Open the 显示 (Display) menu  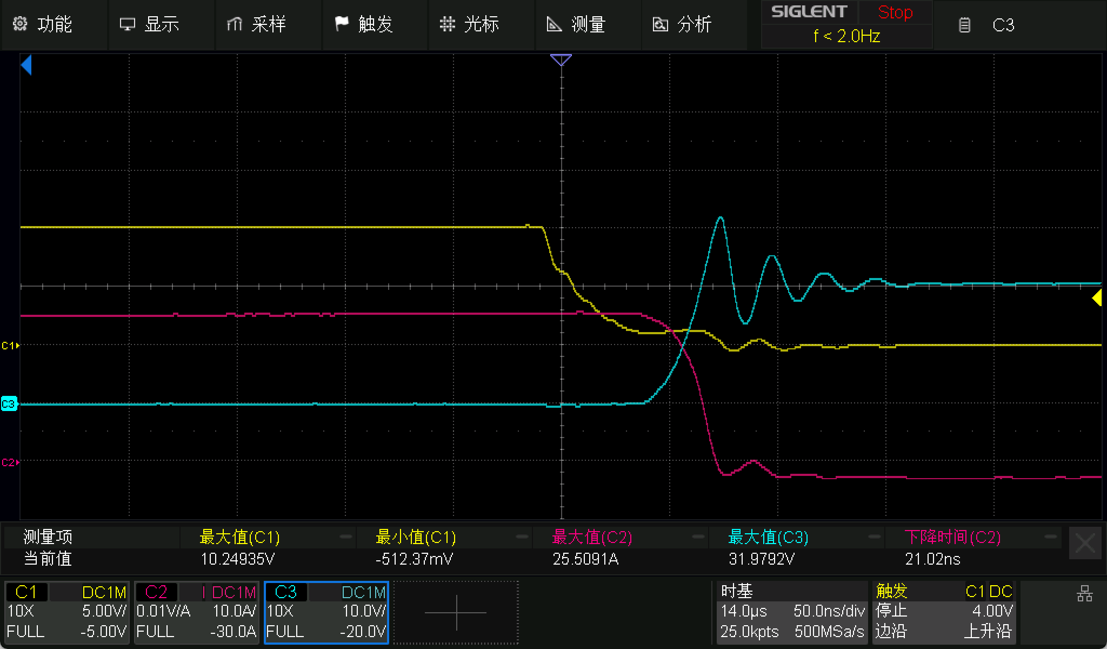pyautogui.click(x=150, y=24)
